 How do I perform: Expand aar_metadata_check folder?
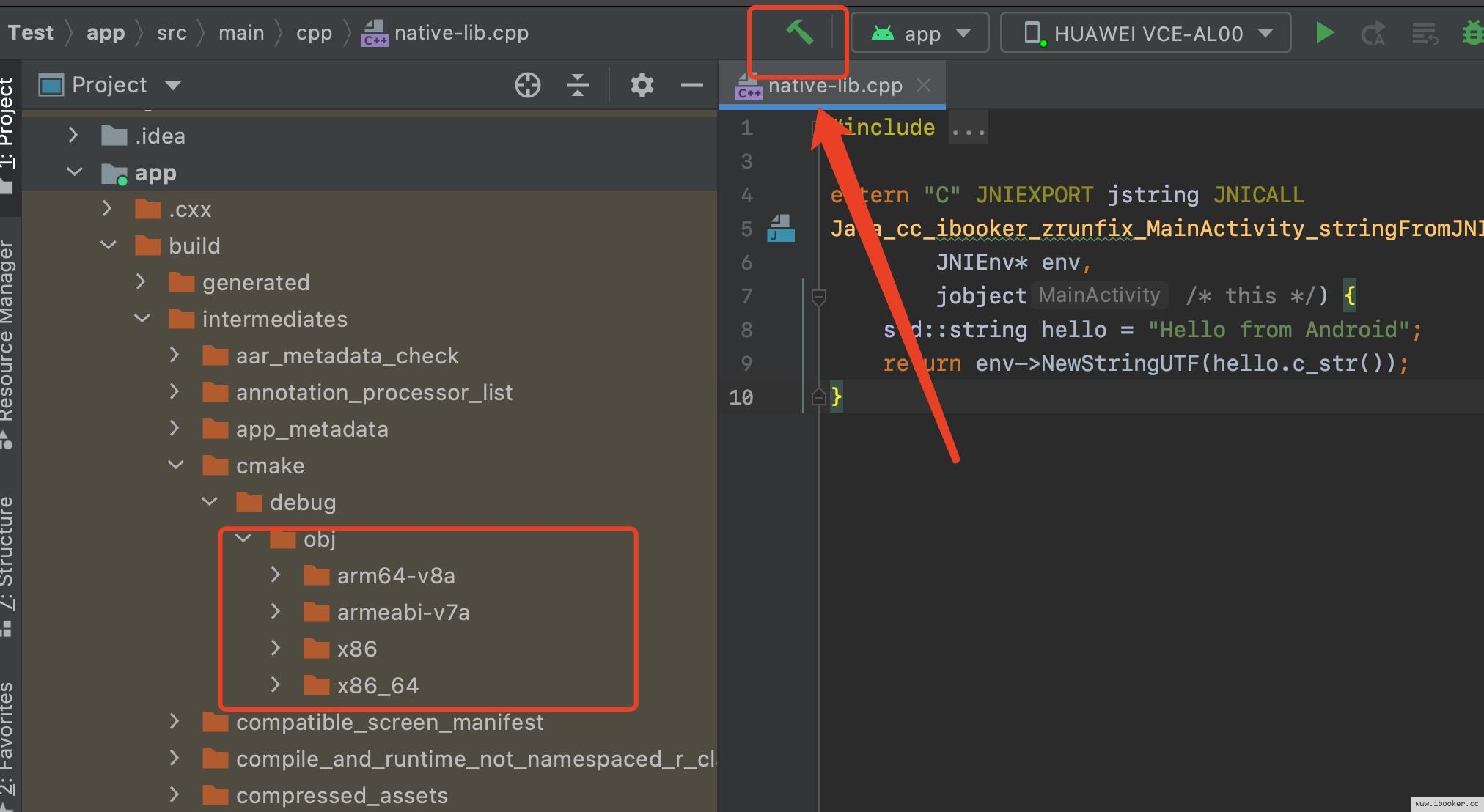click(175, 355)
